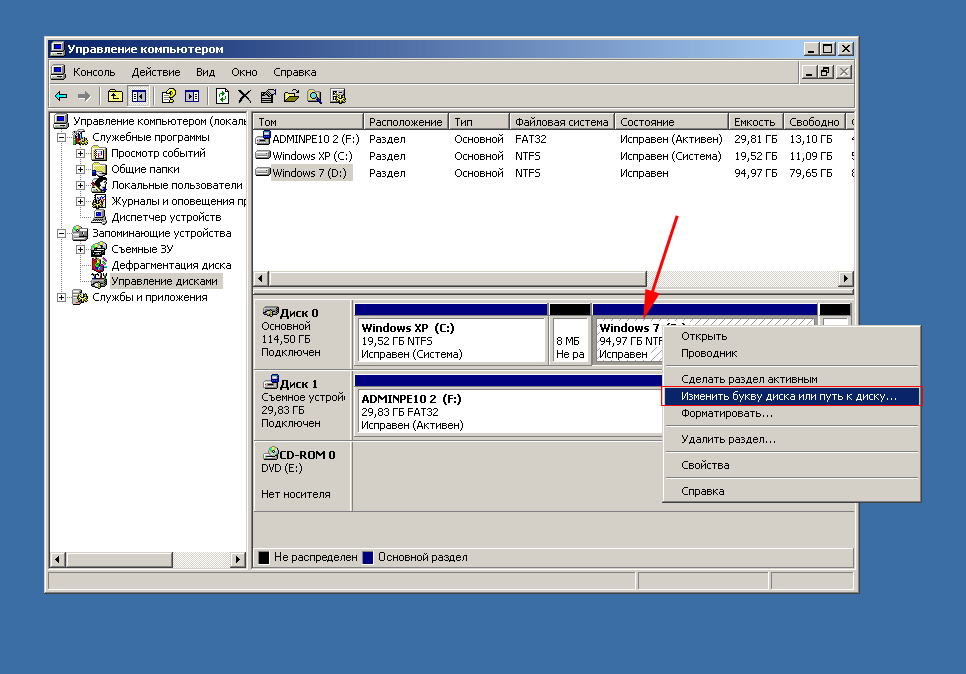Choose Проводник in the context menu
The height and width of the screenshot is (674, 966).
click(x=791, y=354)
